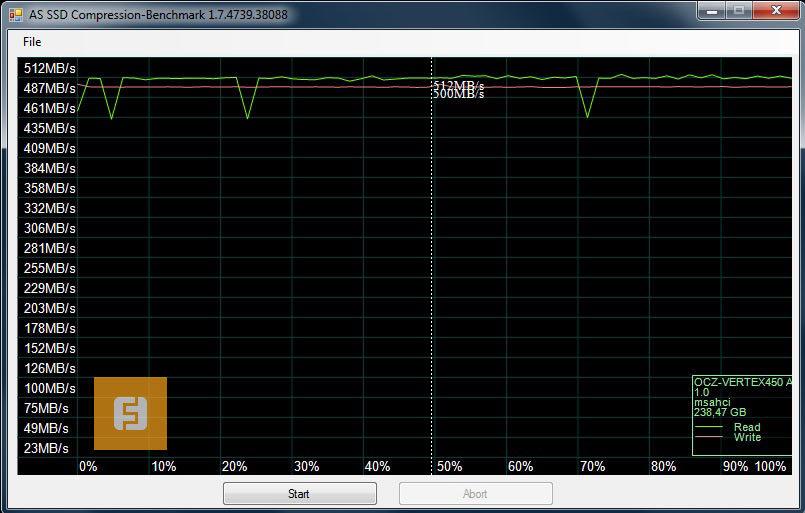
Task: Click the 306MB/s y-axis label
Action: click(50, 229)
